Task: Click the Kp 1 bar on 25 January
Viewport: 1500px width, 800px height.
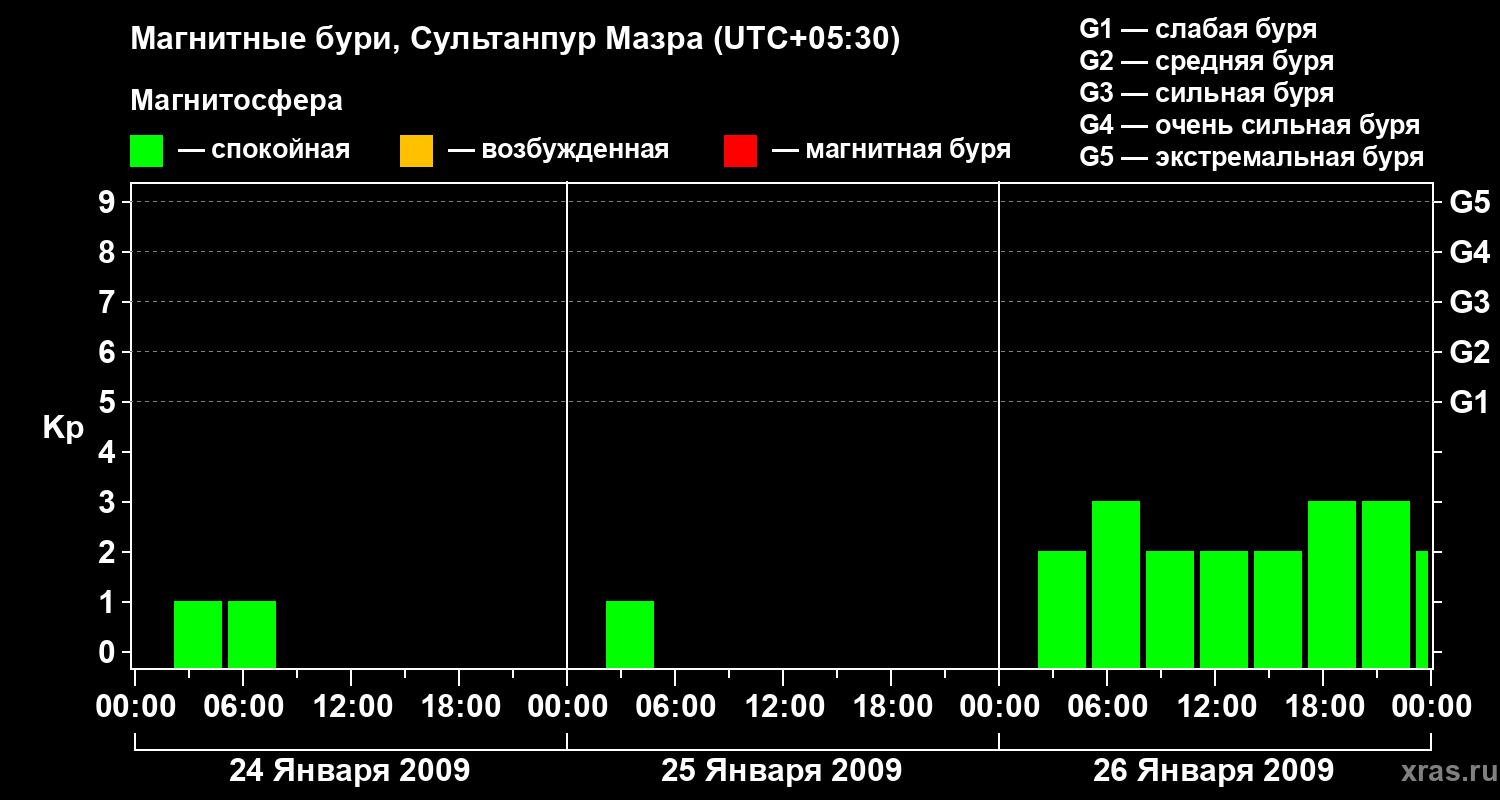Action: pos(630,634)
